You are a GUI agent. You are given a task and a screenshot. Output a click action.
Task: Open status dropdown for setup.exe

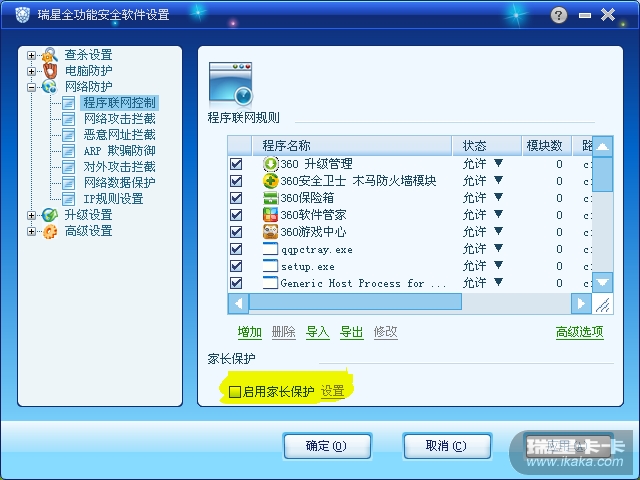click(x=498, y=265)
